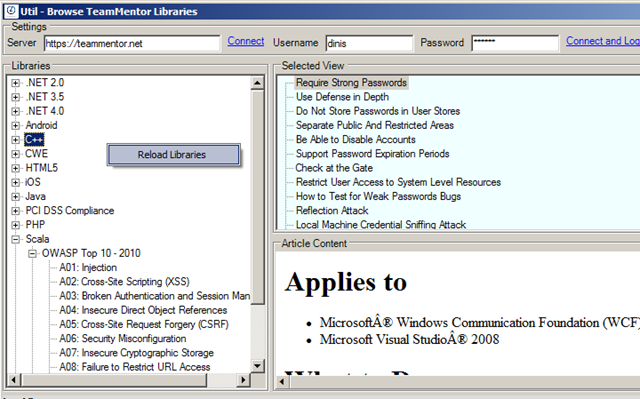The height and width of the screenshot is (399, 640).
Task: Click the Connect and Login link
Action: (x=603, y=41)
